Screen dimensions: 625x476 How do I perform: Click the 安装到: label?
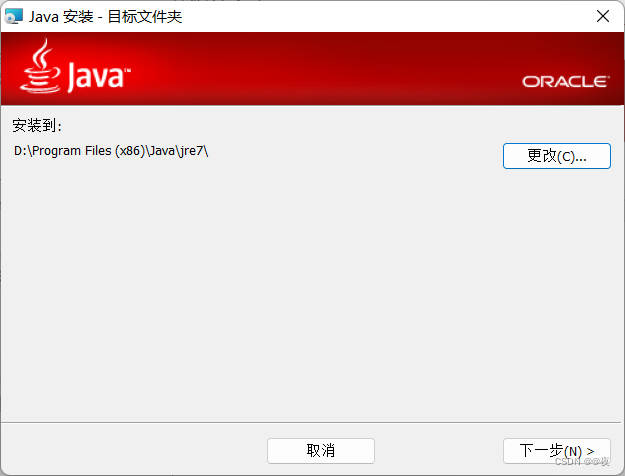(37, 126)
